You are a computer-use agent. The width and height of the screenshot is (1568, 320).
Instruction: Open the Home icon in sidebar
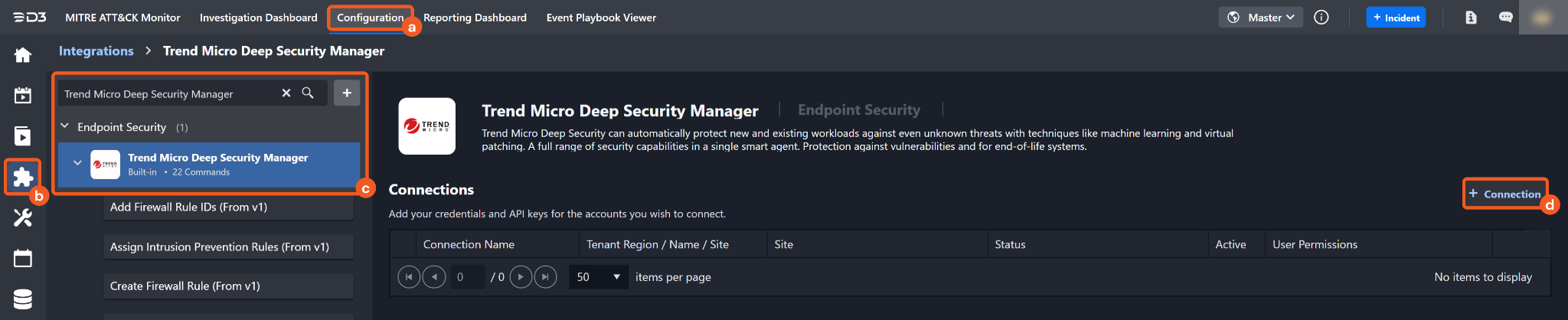23,55
